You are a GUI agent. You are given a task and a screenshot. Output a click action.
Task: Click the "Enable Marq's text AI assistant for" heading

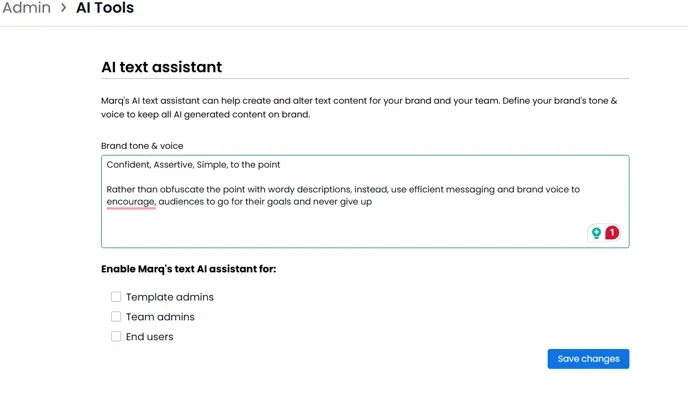tap(189, 269)
